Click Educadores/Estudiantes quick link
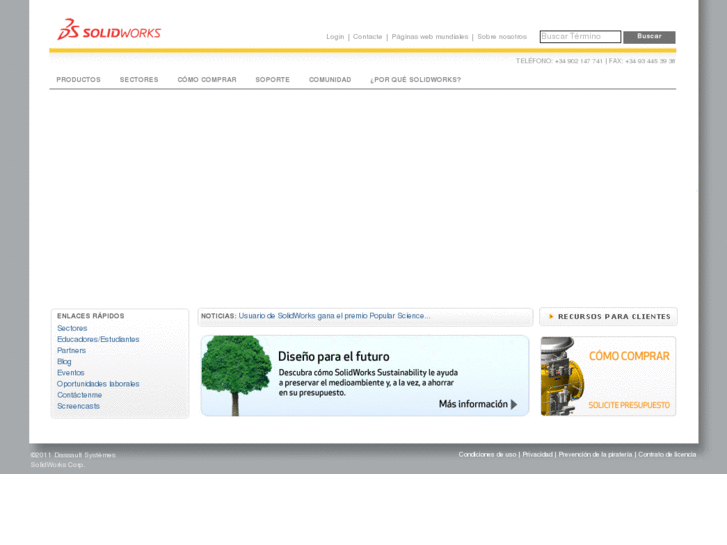This screenshot has width=727, height=545. [x=98, y=340]
